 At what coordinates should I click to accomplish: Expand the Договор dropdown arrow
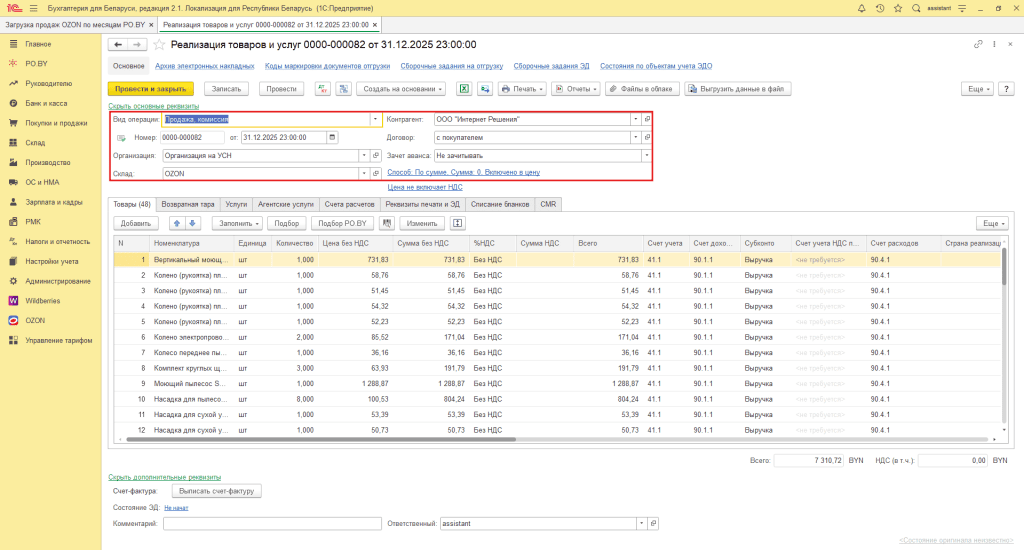pos(635,137)
